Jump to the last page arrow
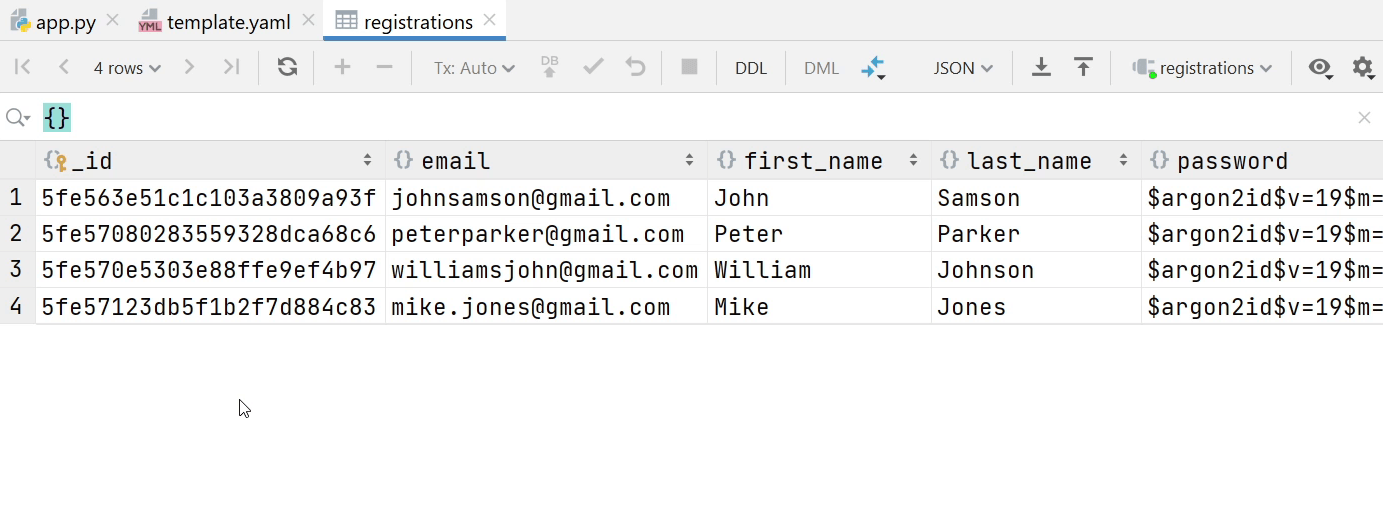This screenshot has width=1383, height=525. [231, 67]
